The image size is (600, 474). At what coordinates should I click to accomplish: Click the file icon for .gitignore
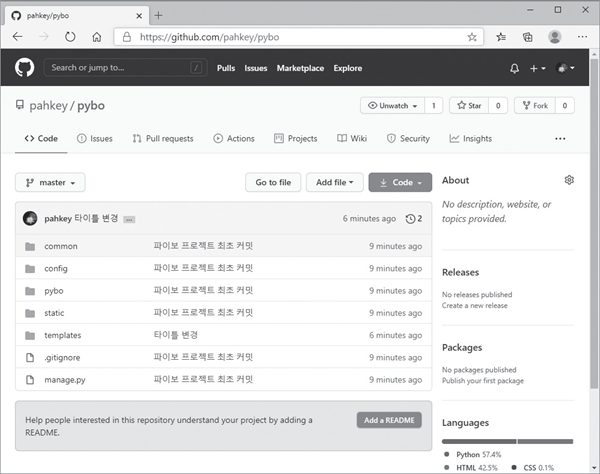[30, 357]
